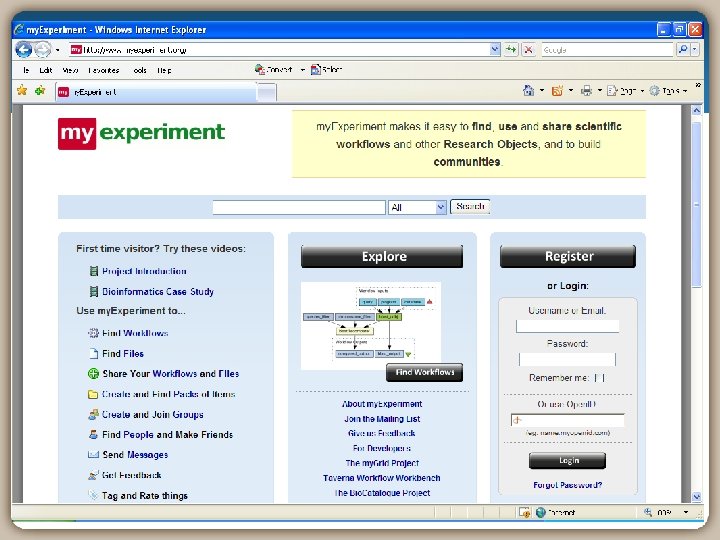Image resolution: width=720 pixels, height=540 pixels.
Task: Open the Project Introduction video link
Action: coord(144,271)
